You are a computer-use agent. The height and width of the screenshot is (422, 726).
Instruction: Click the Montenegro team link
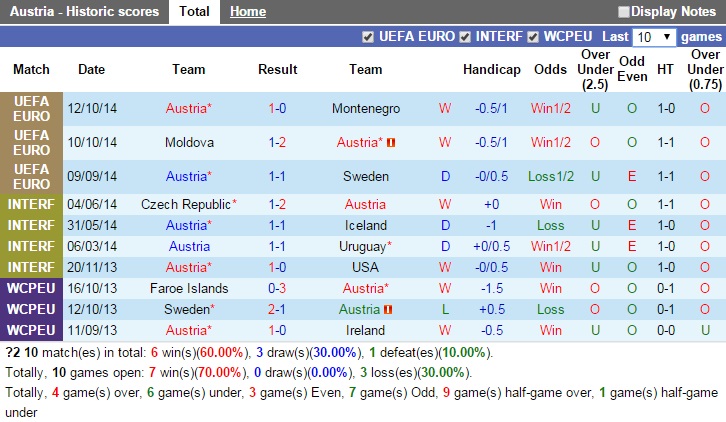coord(365,108)
